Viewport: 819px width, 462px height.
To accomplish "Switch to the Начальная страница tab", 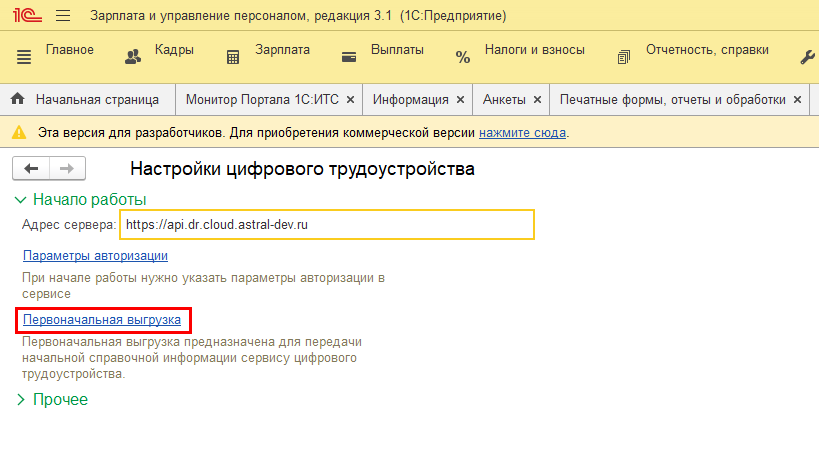I will pos(86,100).
